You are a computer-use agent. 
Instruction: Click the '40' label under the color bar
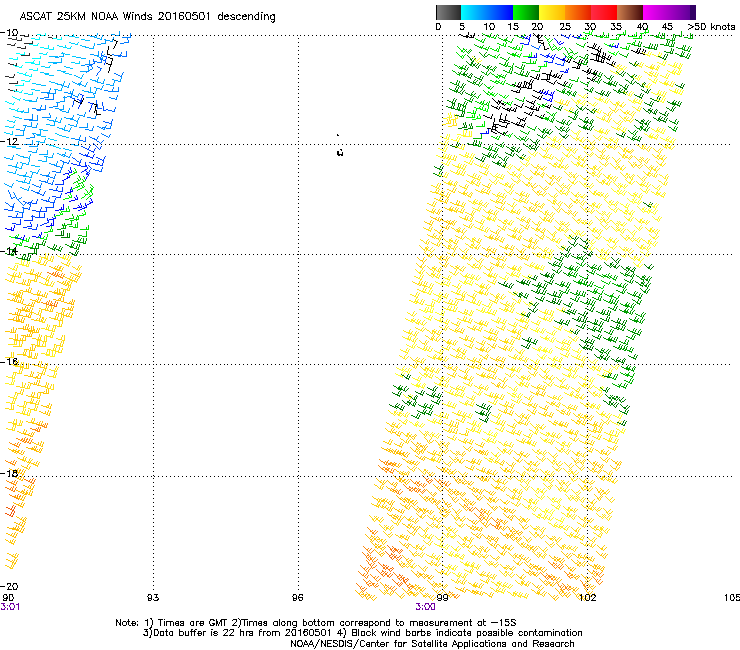pos(642,27)
